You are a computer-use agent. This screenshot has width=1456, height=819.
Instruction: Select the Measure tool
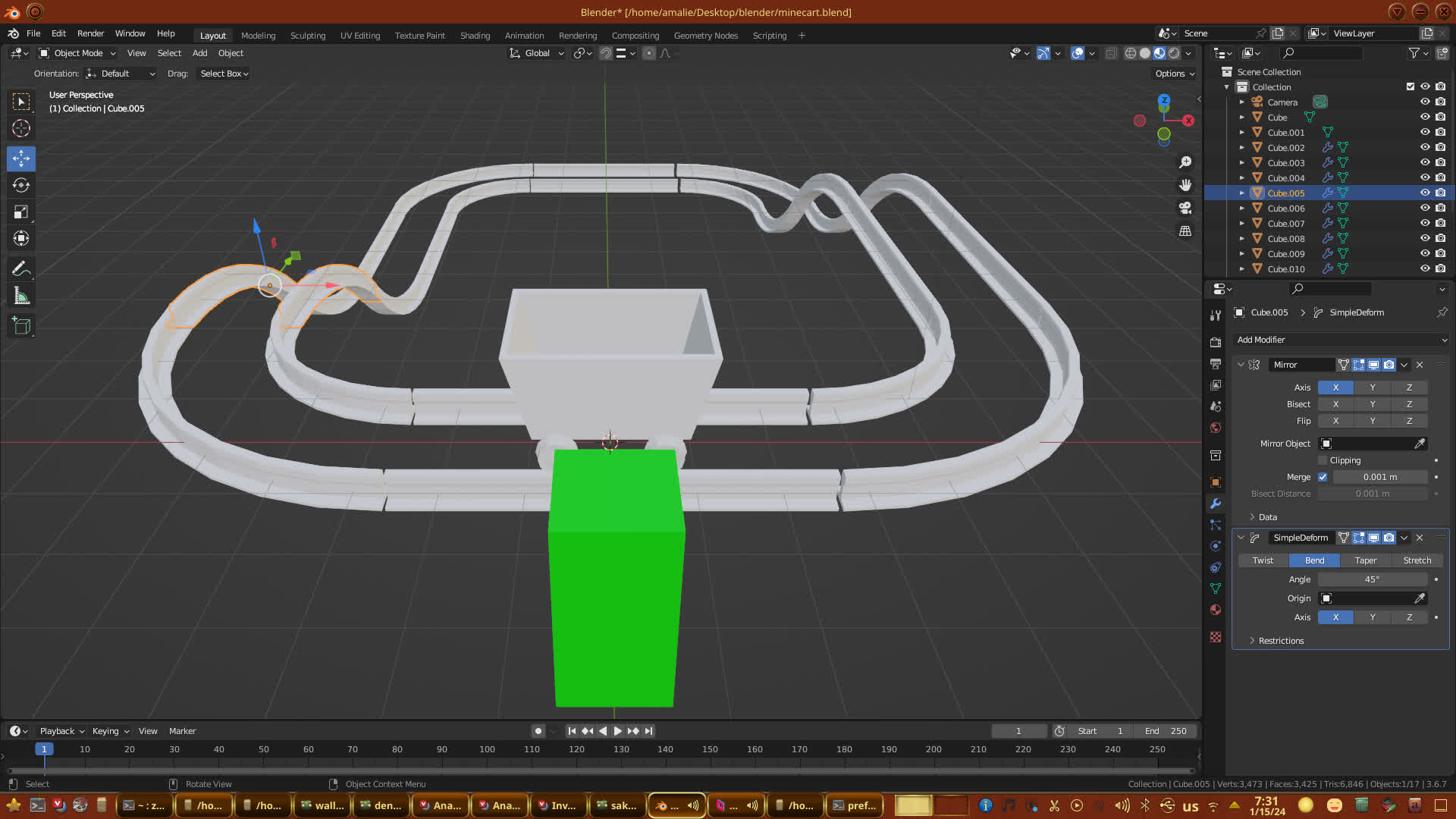(21, 297)
